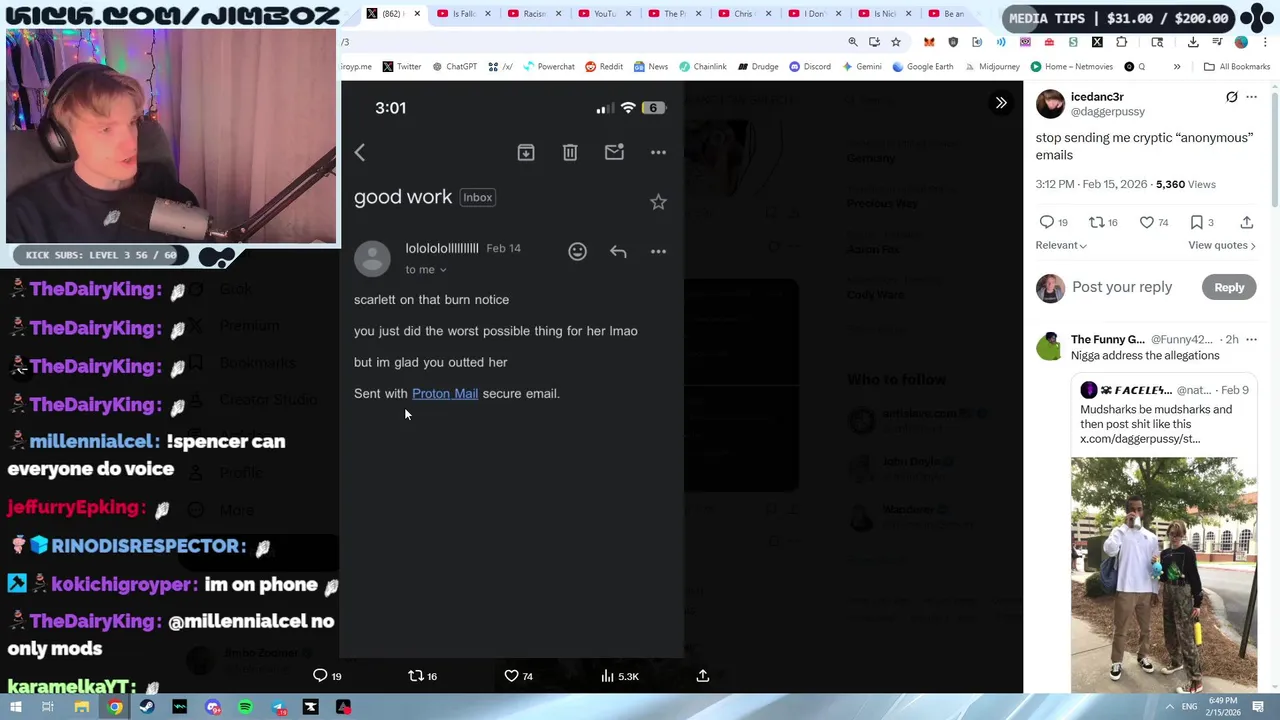Like the post from image viewer bar
The height and width of the screenshot is (720, 1280).
(518, 676)
